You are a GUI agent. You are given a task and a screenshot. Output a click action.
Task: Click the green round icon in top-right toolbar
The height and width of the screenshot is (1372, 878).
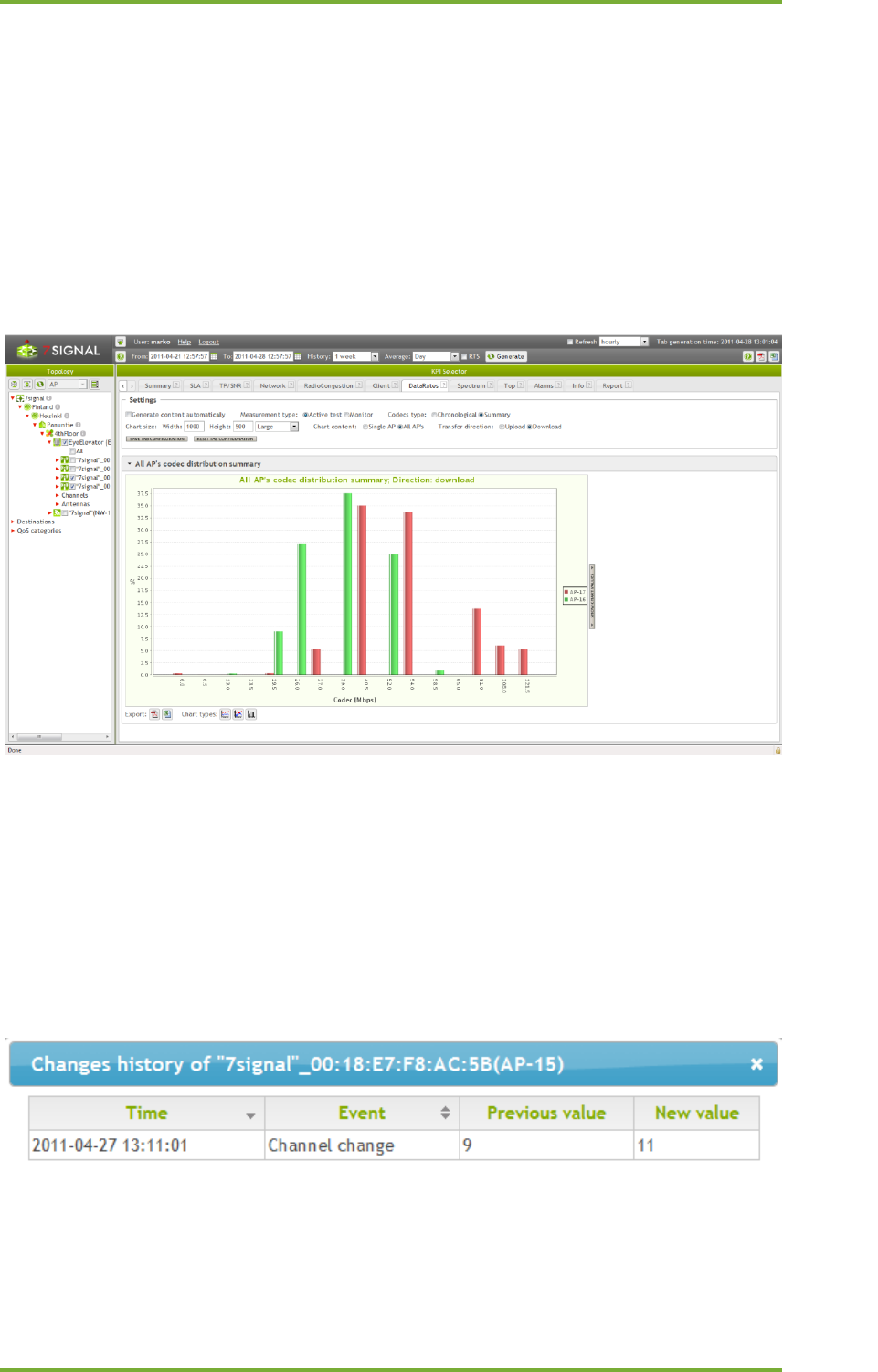point(748,356)
